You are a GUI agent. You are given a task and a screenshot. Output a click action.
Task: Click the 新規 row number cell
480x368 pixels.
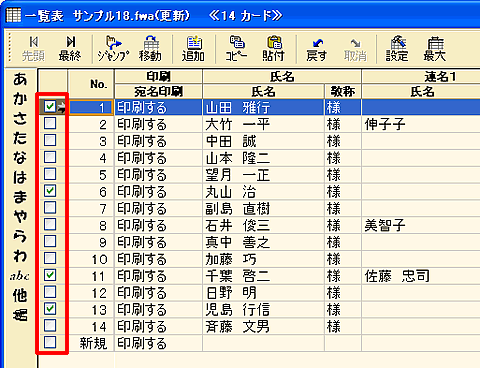point(91,343)
